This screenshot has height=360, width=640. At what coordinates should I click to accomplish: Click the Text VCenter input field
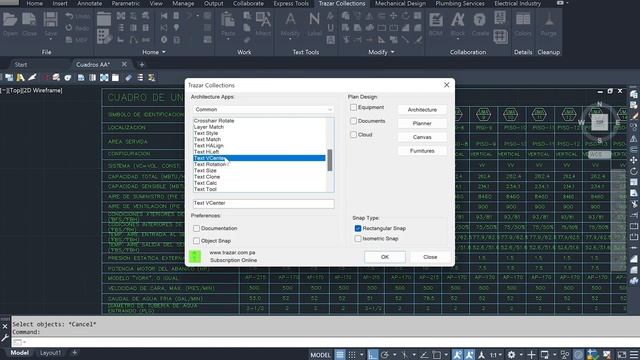[263, 203]
